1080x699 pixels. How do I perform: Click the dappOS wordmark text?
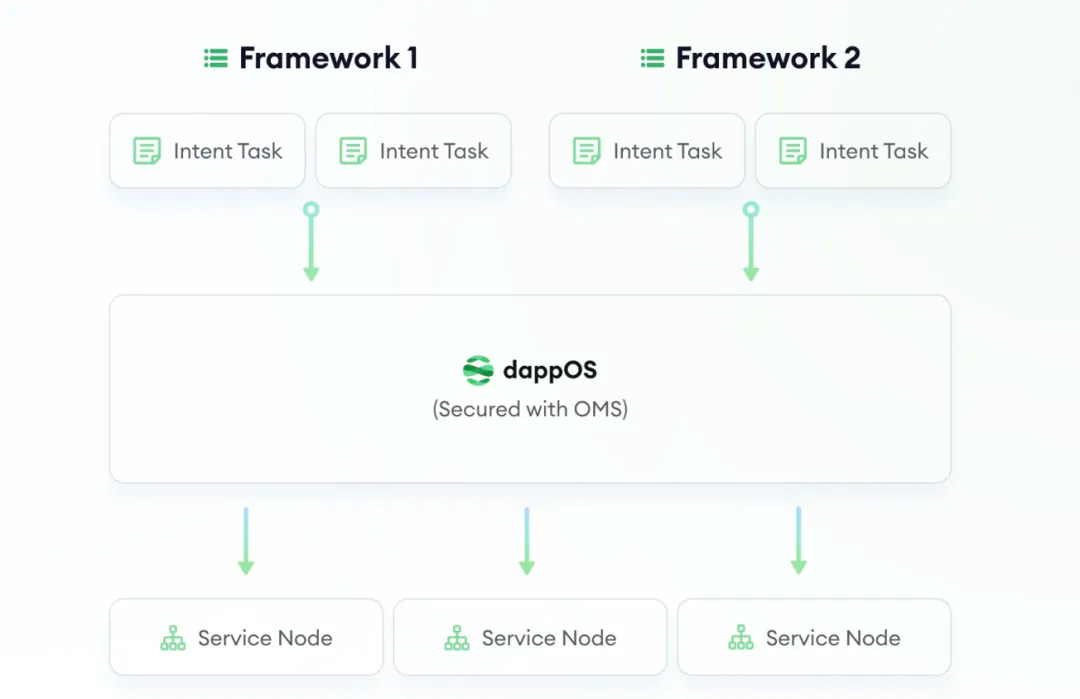coord(550,371)
